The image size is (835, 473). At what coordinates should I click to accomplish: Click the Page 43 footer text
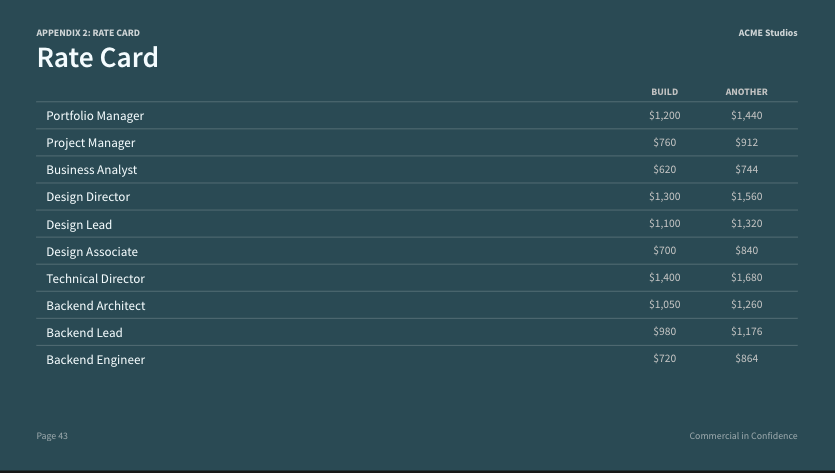[x=52, y=436]
